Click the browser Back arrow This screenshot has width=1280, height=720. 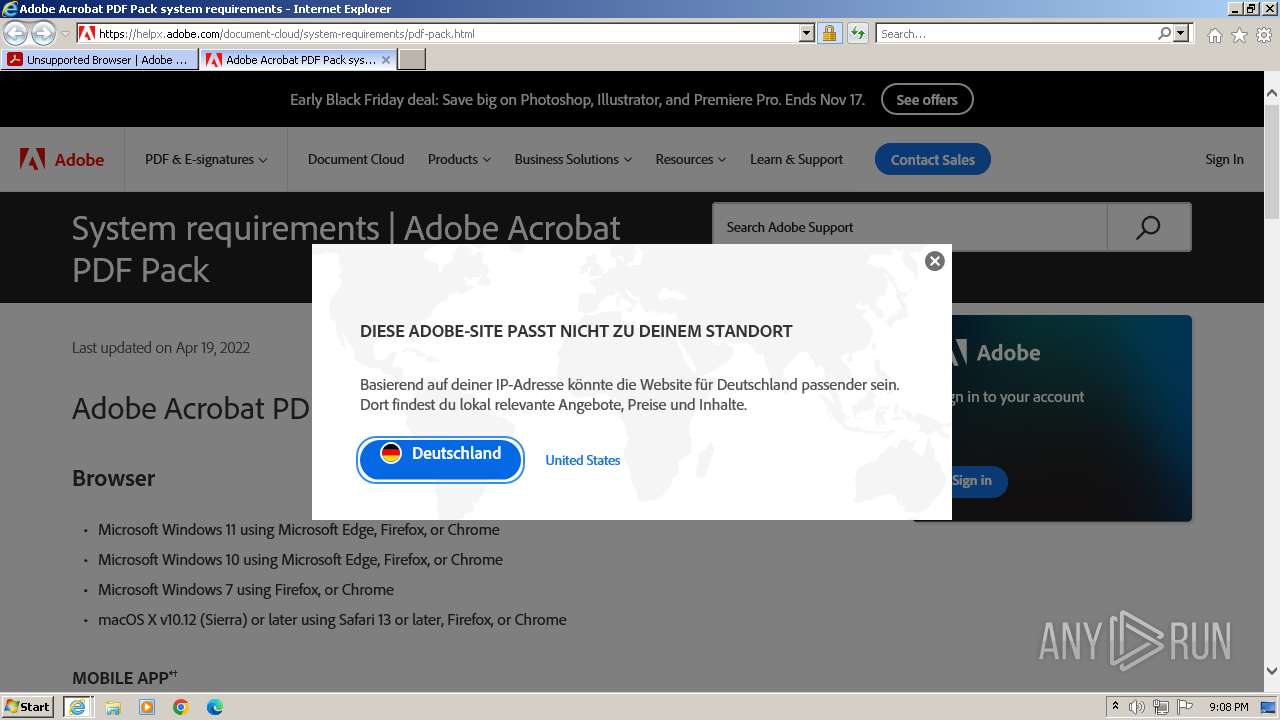click(16, 33)
